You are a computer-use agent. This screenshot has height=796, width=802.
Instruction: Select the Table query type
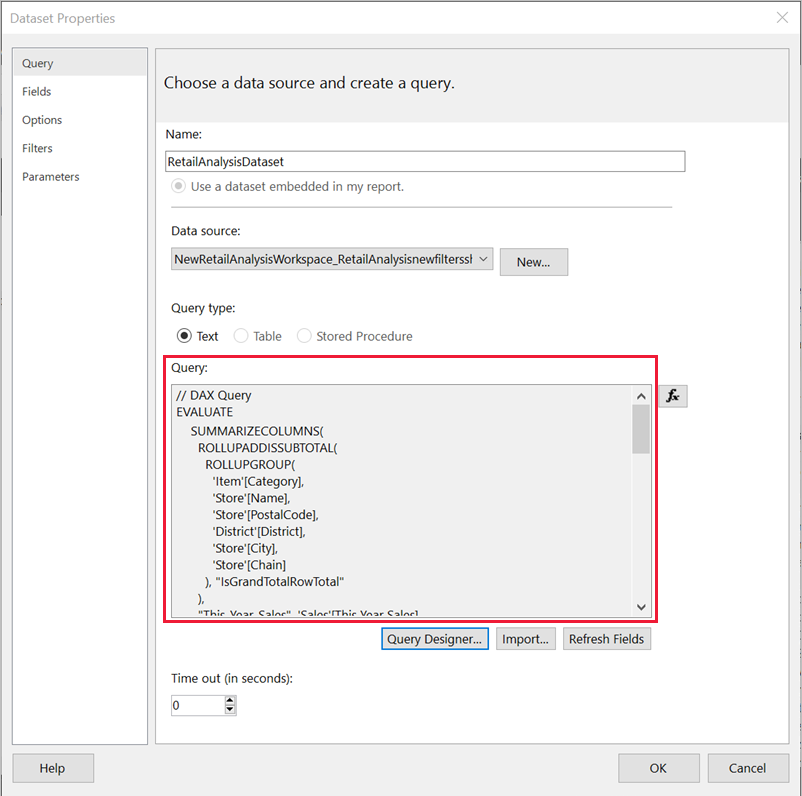[241, 336]
